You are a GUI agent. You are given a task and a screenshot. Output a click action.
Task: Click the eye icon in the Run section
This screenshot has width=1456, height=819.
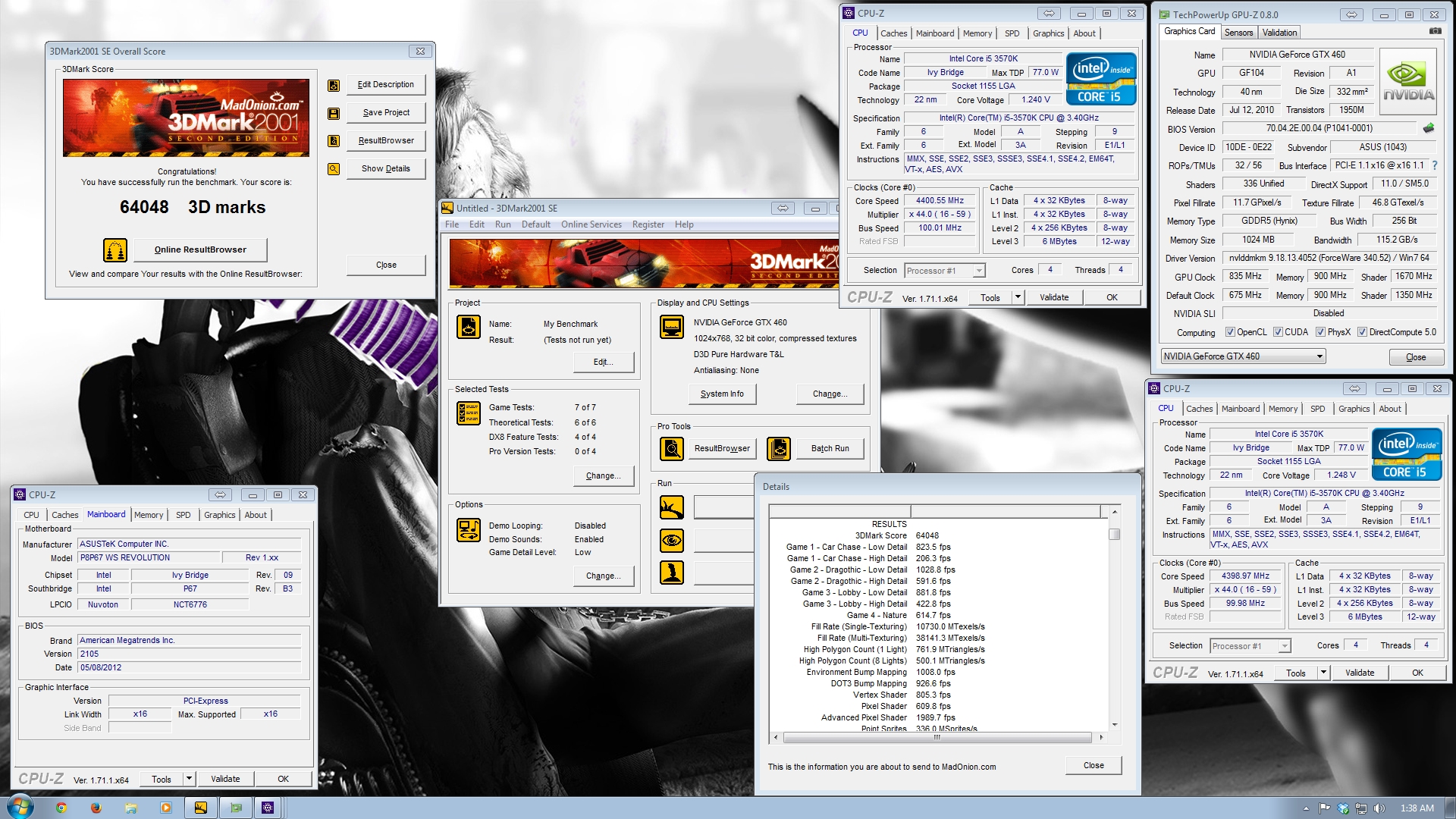click(x=672, y=541)
